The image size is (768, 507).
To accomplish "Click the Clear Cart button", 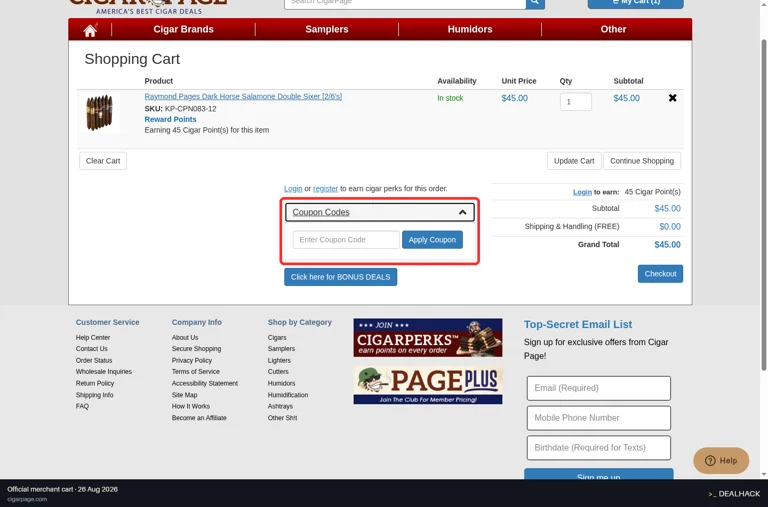I will pyautogui.click(x=103, y=161).
